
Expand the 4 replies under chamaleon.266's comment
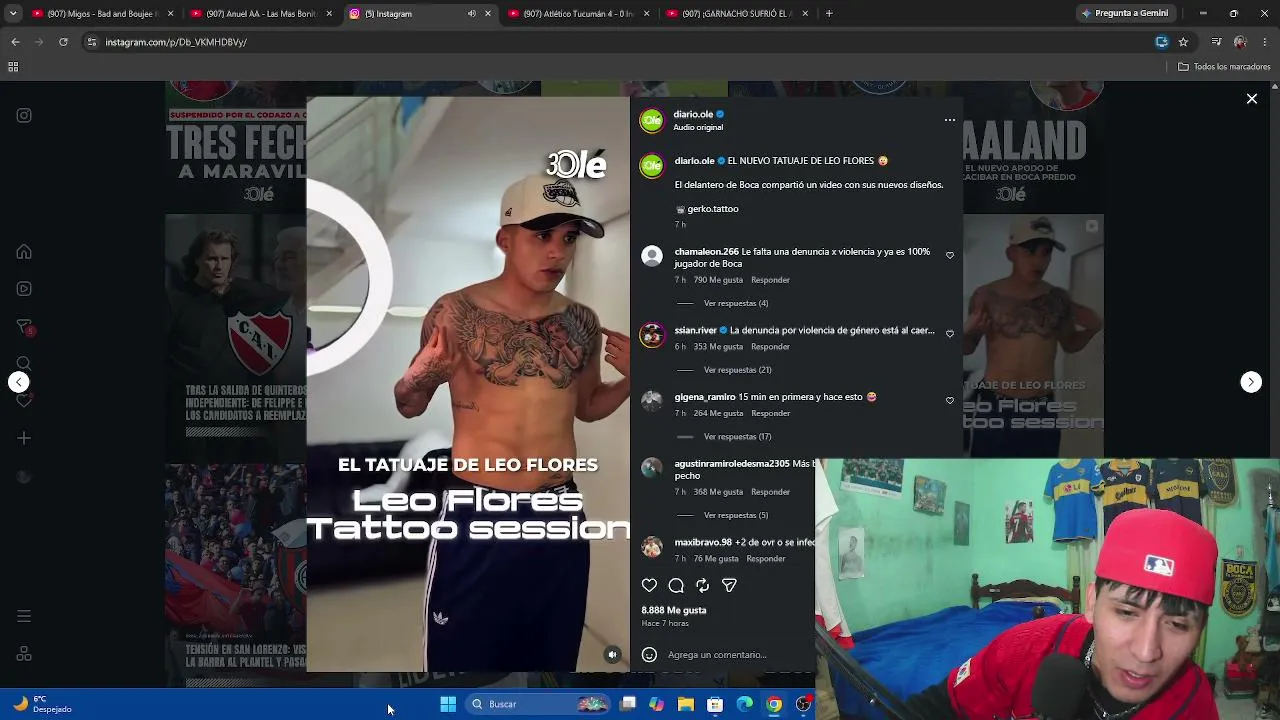(x=736, y=303)
